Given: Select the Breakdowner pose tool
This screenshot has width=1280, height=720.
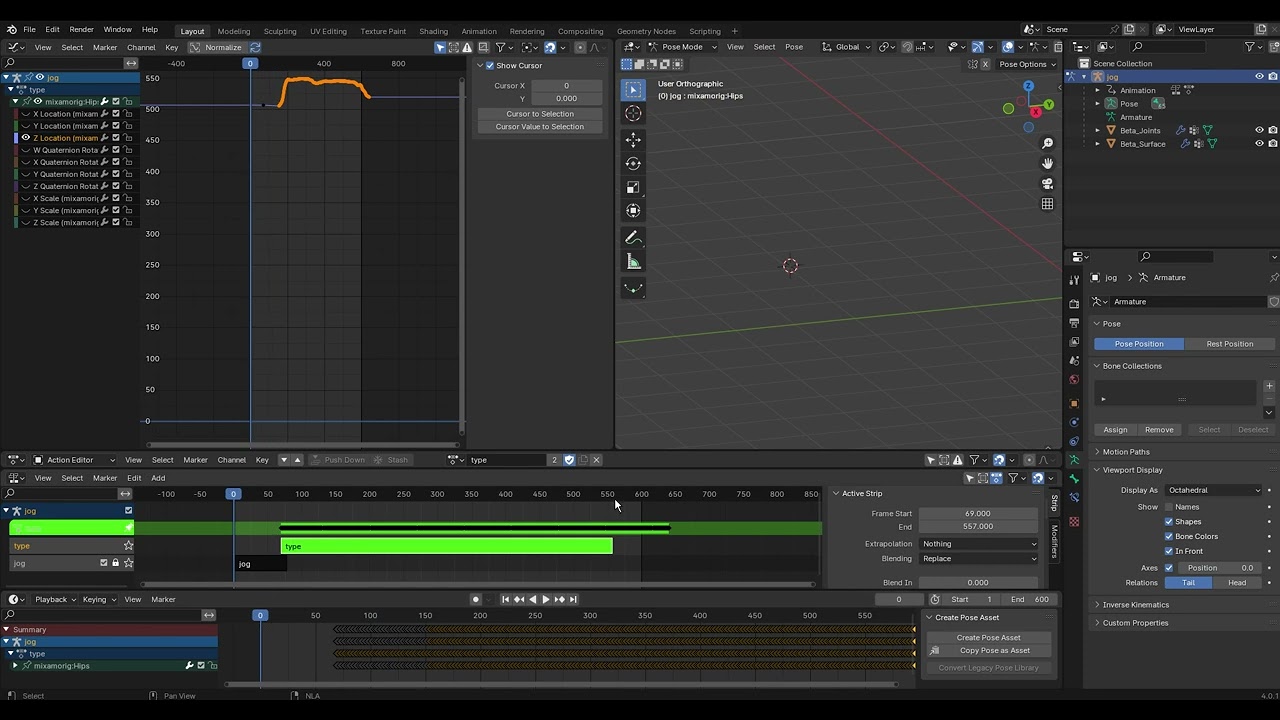Looking at the screenshot, I should pyautogui.click(x=633, y=288).
